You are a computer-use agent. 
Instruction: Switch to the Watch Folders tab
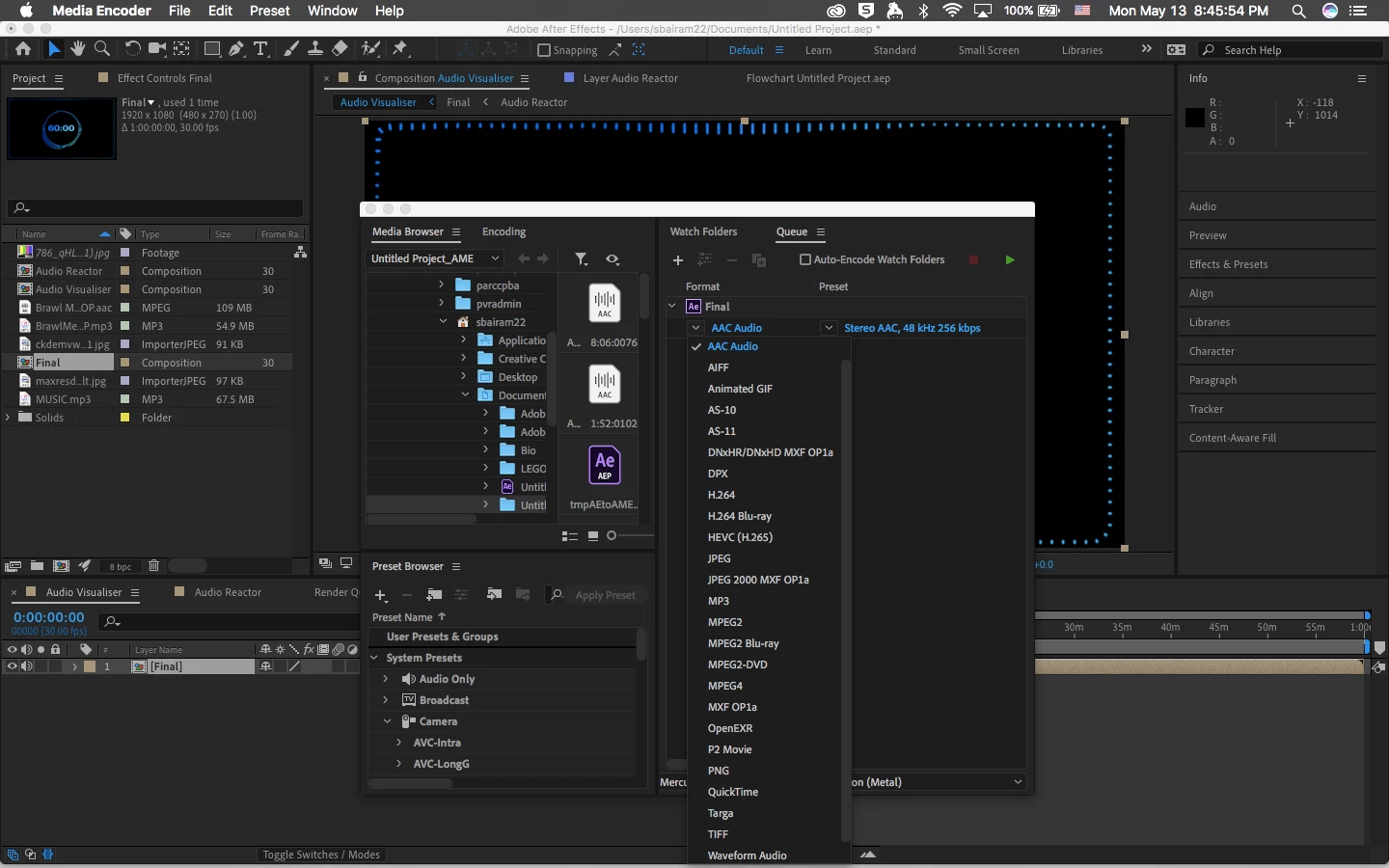[703, 231]
